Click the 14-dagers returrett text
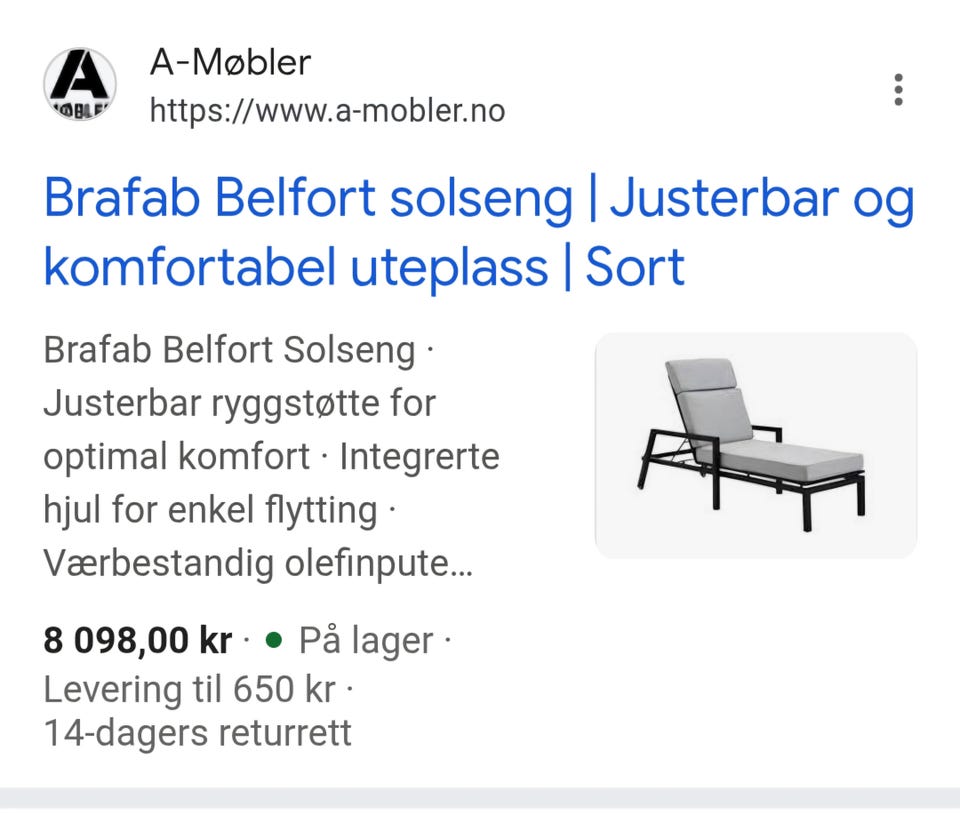Screen dimensions: 960x815 (x=196, y=733)
